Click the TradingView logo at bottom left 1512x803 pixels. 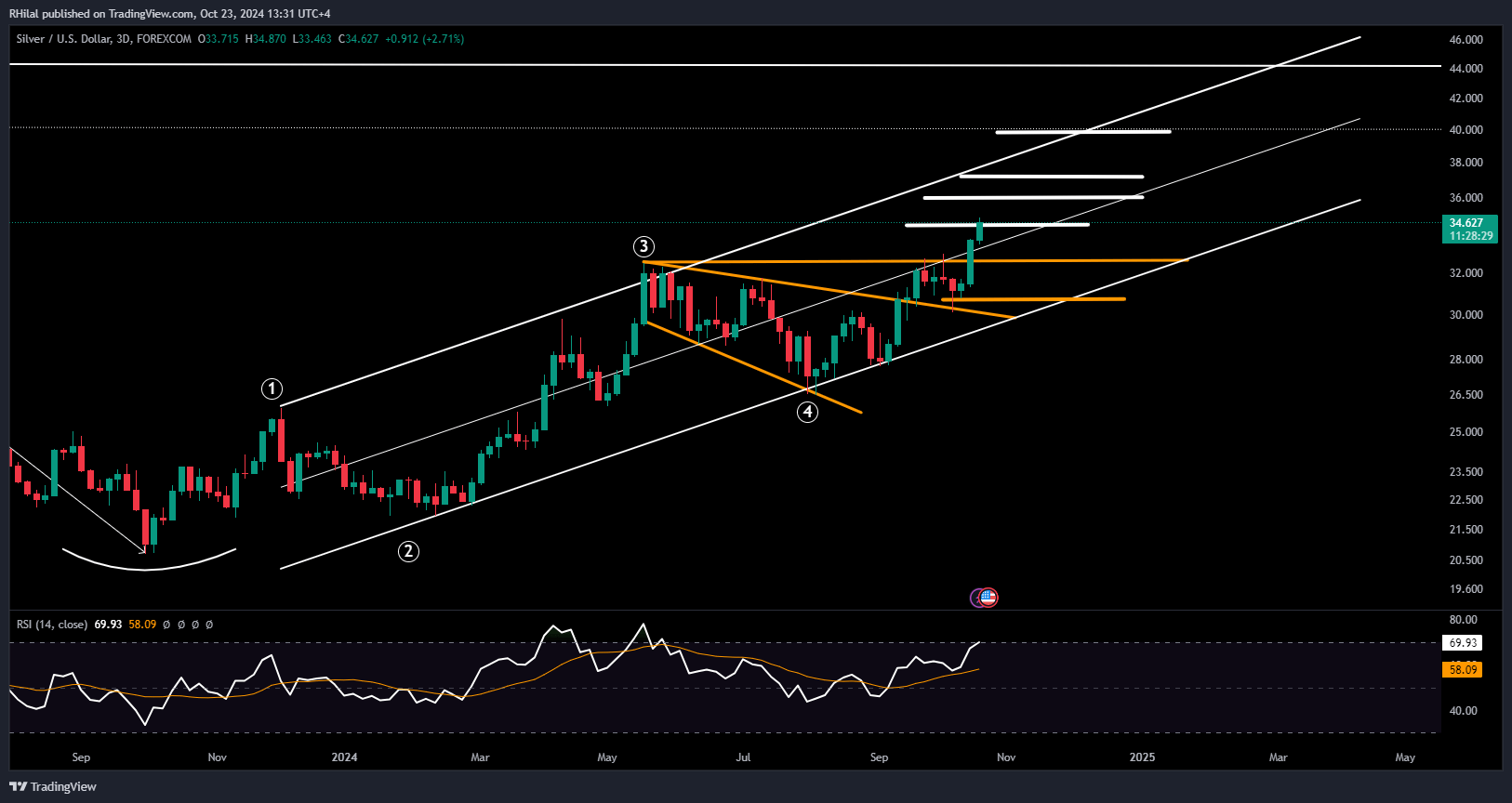click(53, 786)
